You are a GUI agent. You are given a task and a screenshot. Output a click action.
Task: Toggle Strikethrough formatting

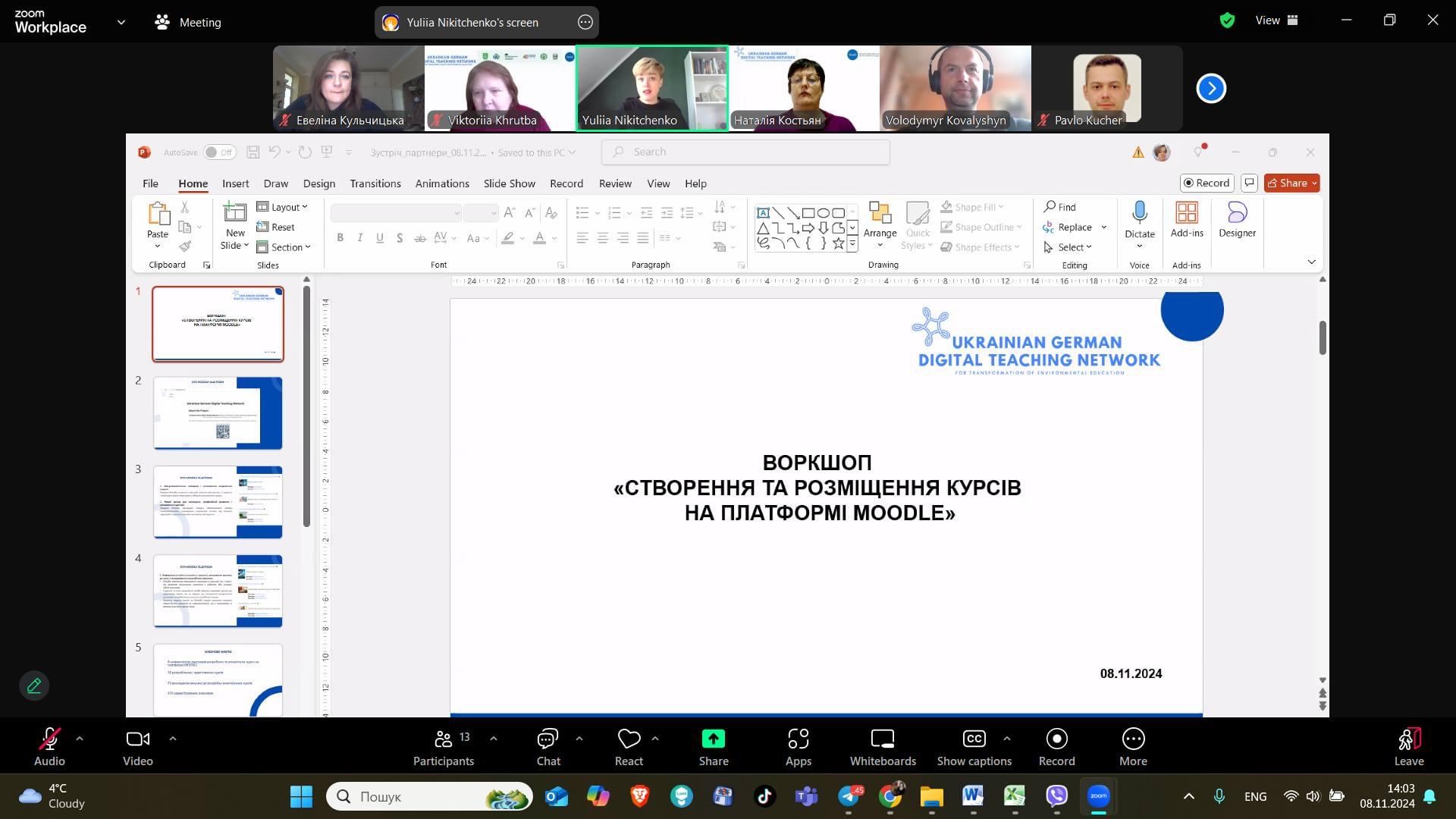[x=420, y=238]
